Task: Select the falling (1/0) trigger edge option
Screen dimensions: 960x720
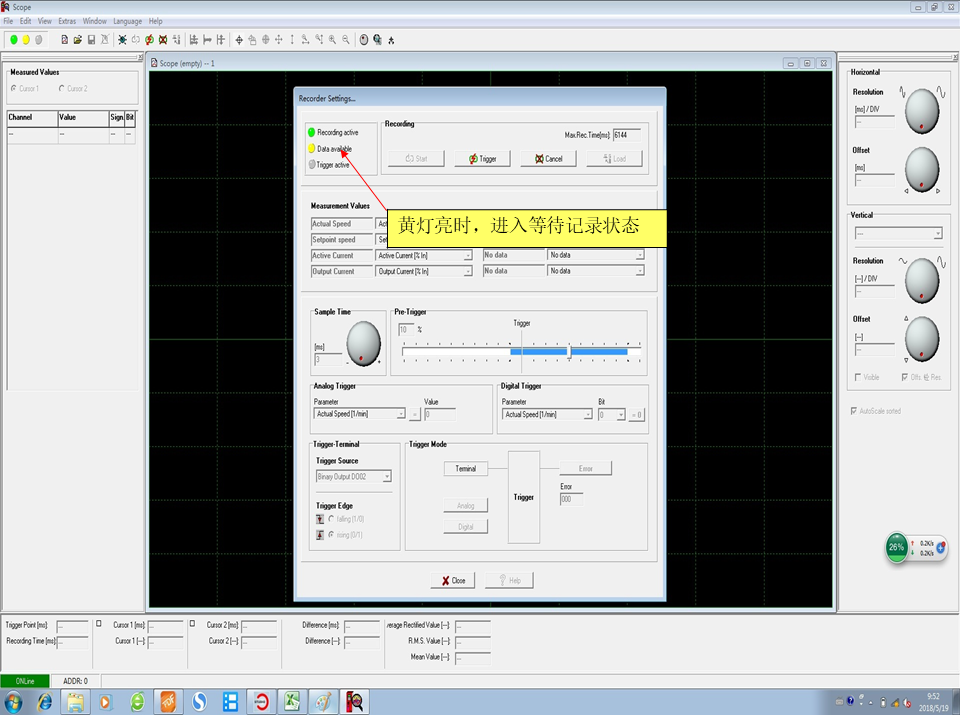Action: click(x=331, y=518)
